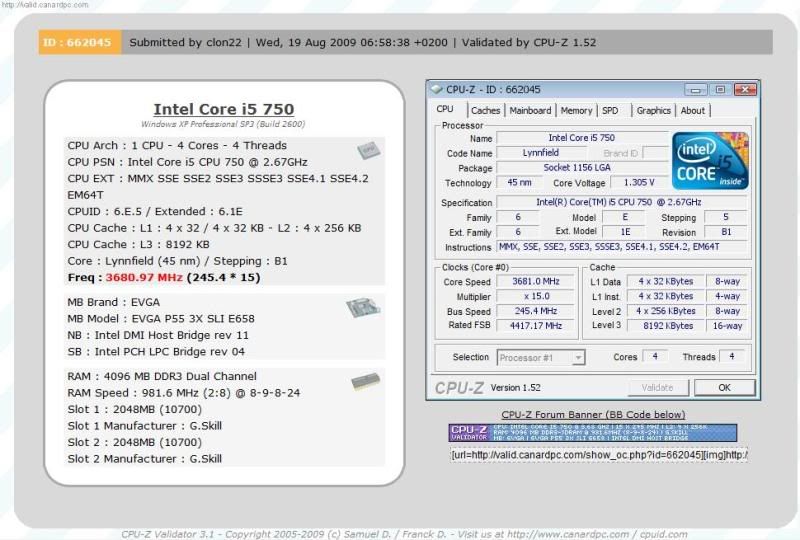The width and height of the screenshot is (800, 540).
Task: Open the Mainboard tab
Action: [x=530, y=110]
